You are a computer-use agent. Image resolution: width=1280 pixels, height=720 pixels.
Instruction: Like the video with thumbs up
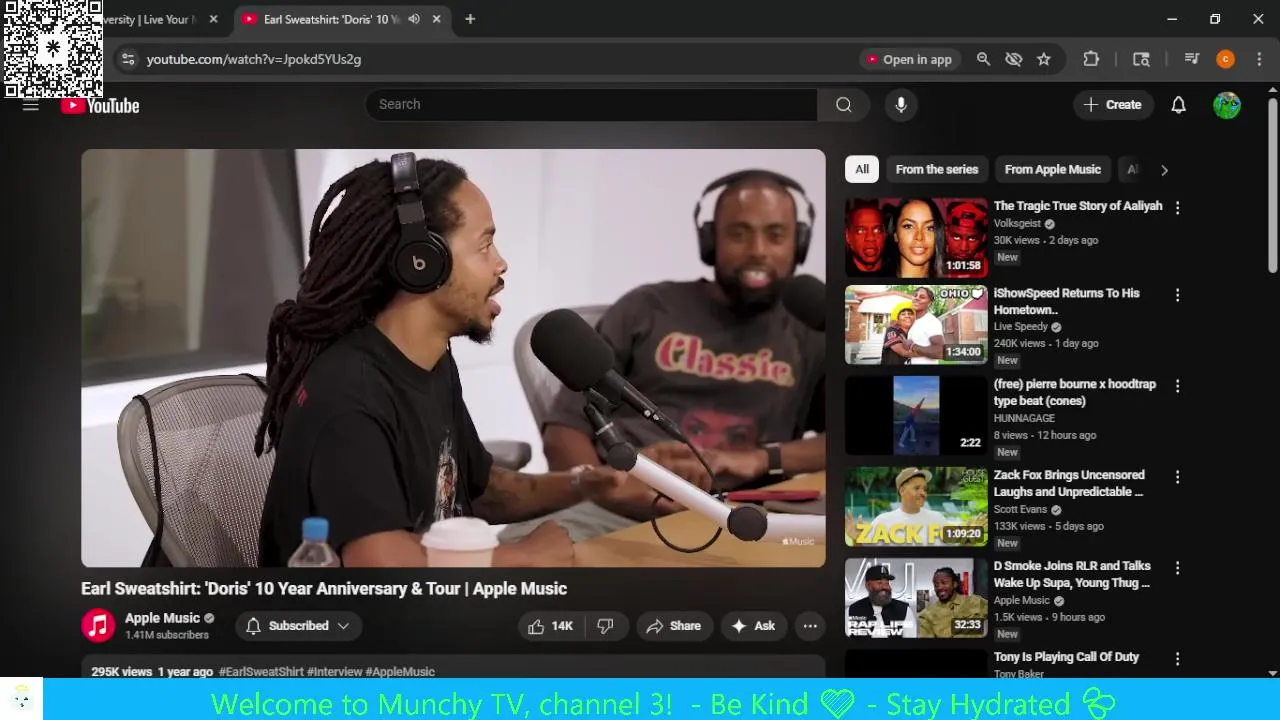click(549, 626)
